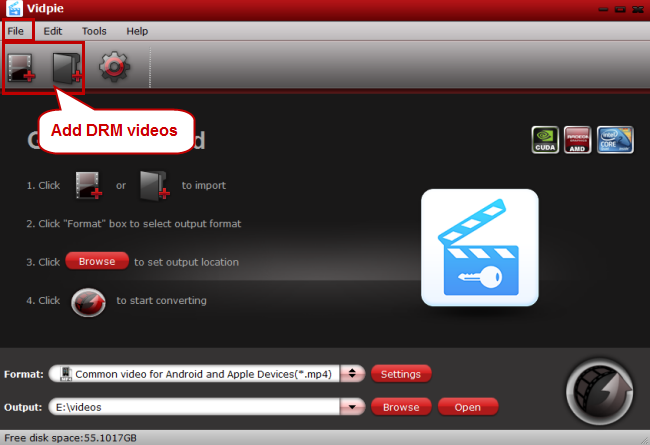Expand the Format dropdown arrows
This screenshot has width=650, height=445.
[352, 374]
